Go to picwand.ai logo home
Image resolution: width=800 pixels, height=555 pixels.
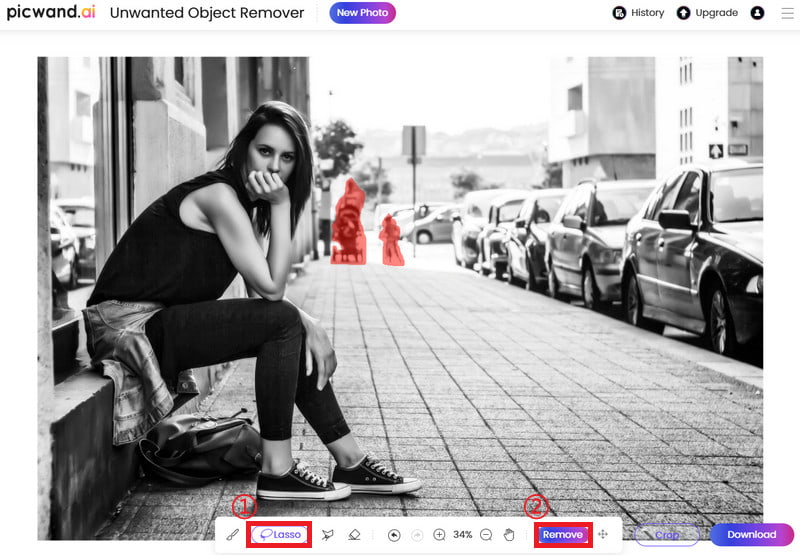coord(51,12)
